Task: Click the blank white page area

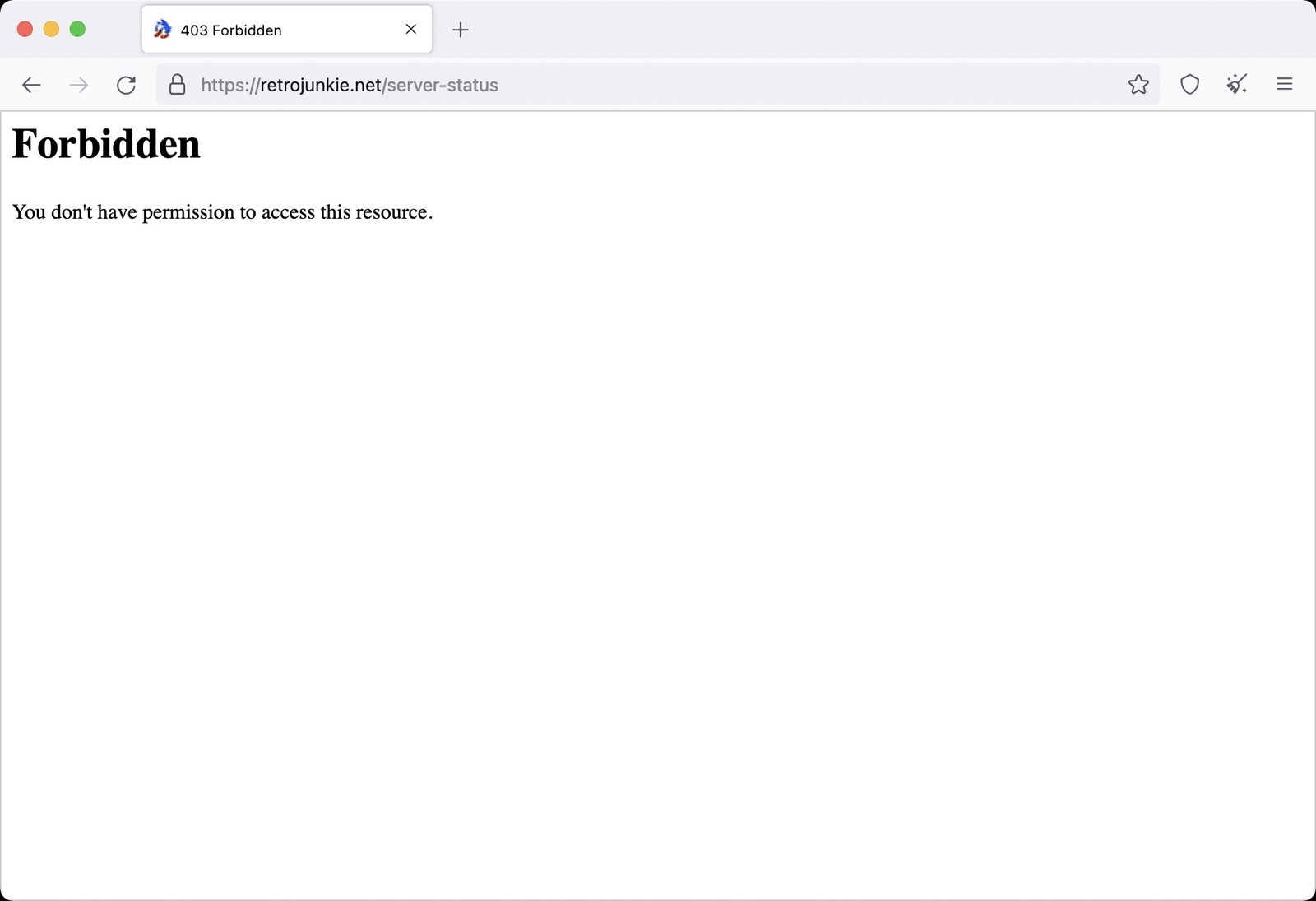Action: [658, 560]
